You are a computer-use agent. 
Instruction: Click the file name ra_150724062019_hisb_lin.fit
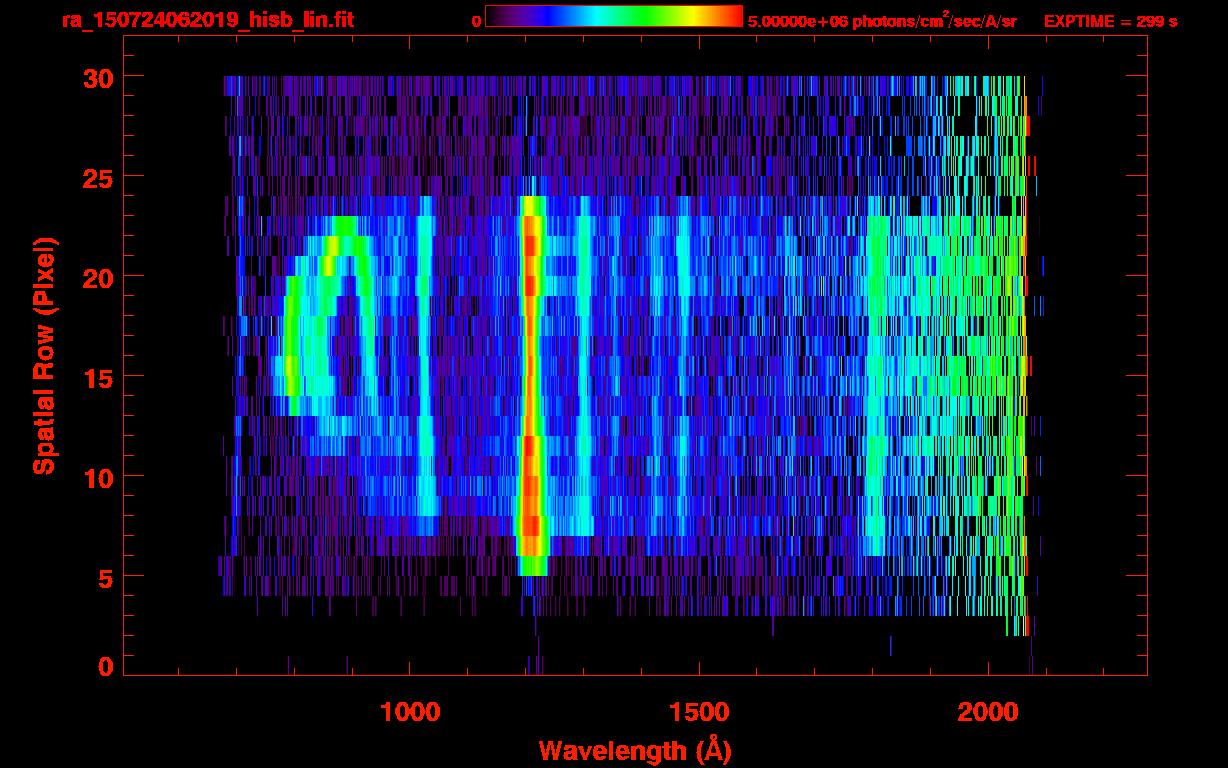tap(207, 20)
